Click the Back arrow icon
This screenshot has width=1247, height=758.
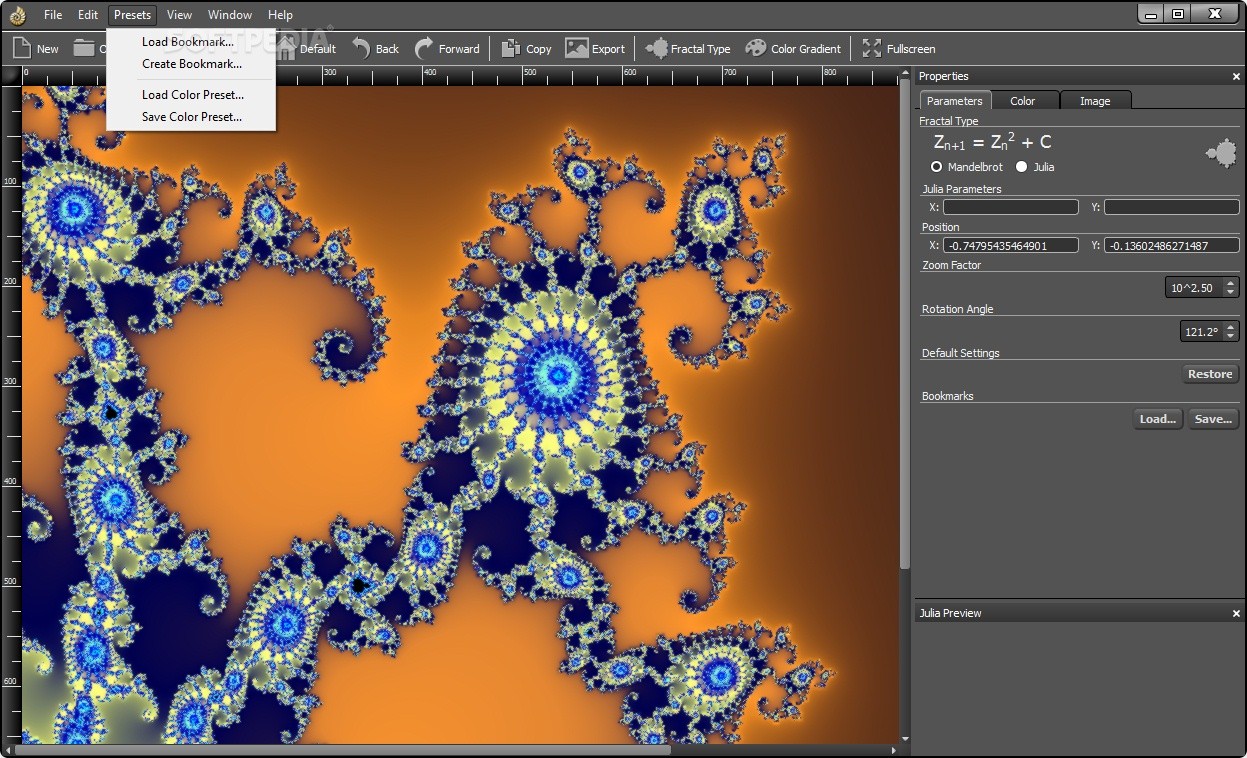click(361, 48)
